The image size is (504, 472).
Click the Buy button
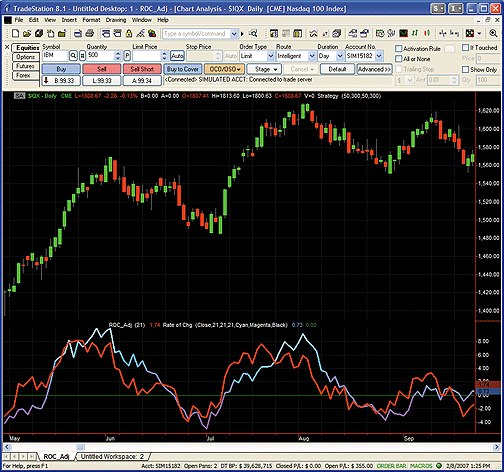pos(61,69)
